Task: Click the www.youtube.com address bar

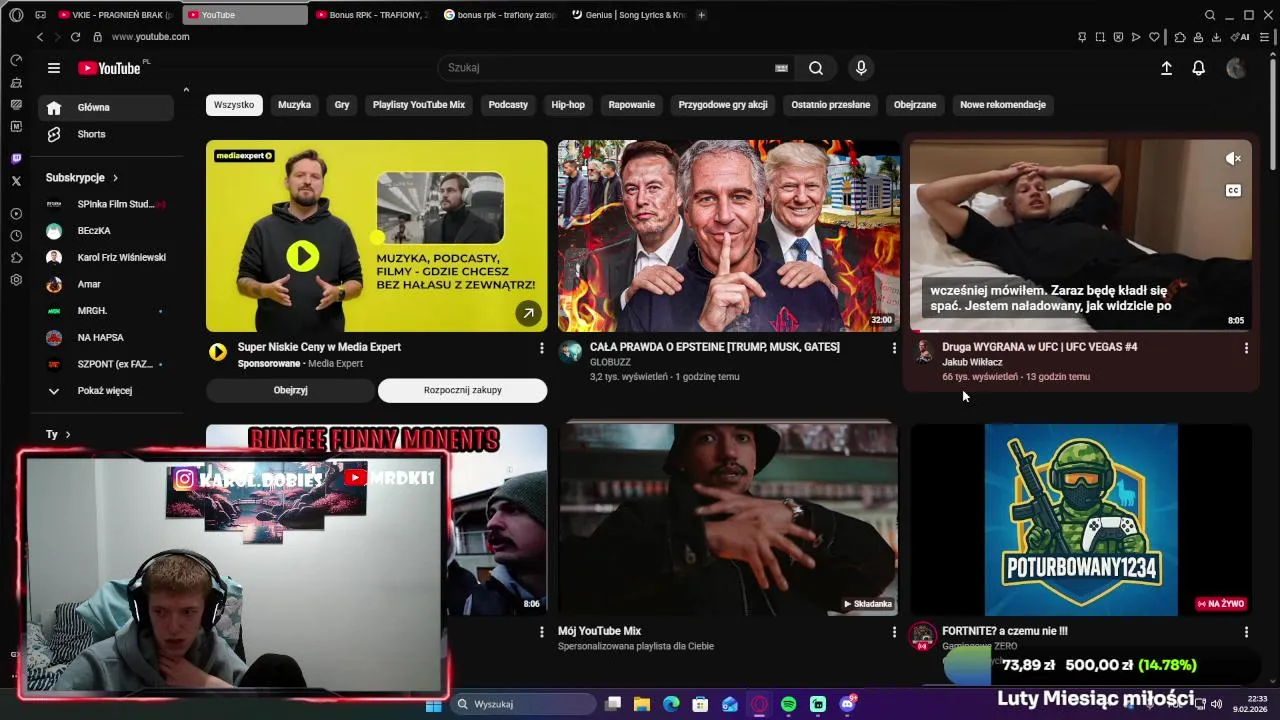Action: pos(150,37)
